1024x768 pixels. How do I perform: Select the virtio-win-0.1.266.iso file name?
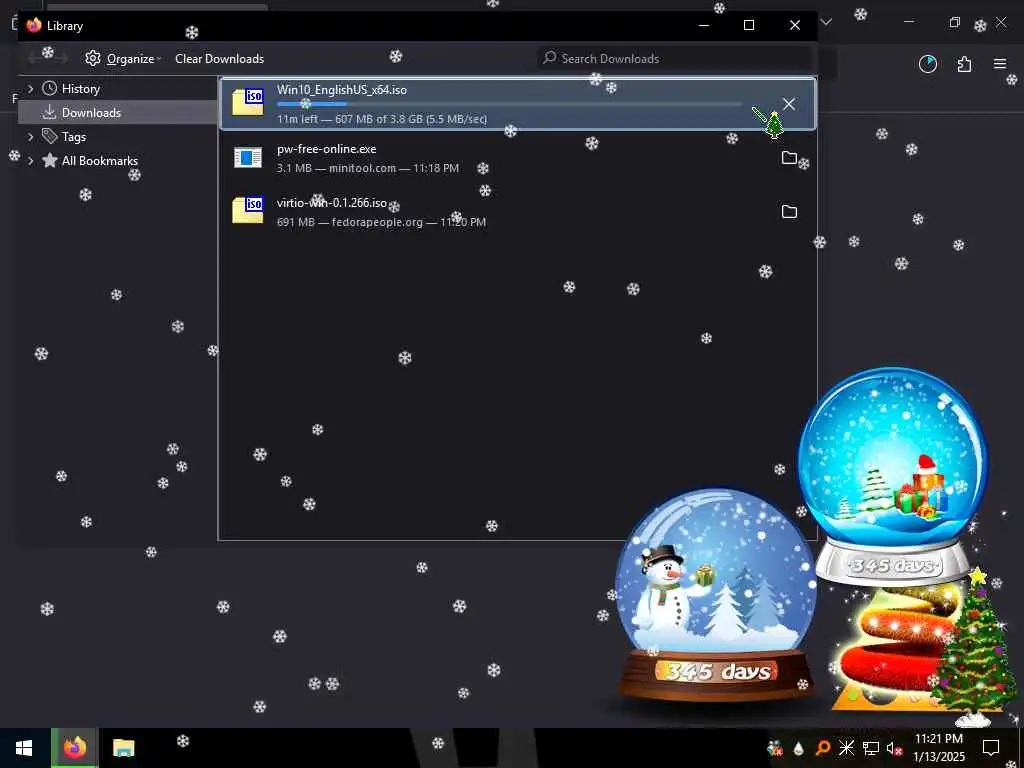[332, 202]
